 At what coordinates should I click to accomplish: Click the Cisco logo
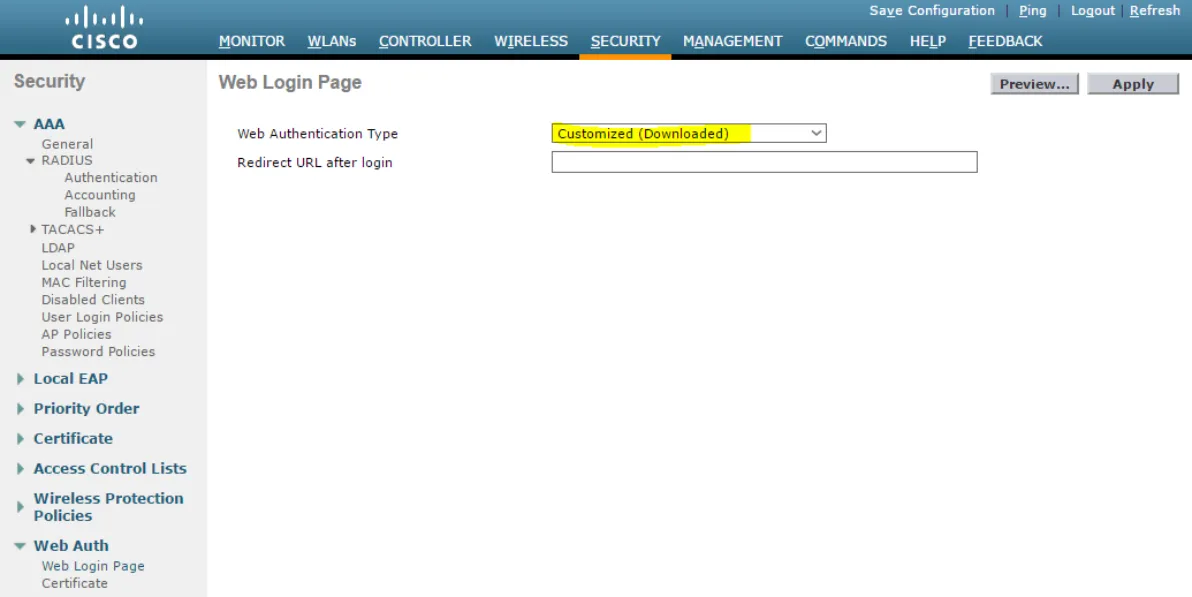104,28
